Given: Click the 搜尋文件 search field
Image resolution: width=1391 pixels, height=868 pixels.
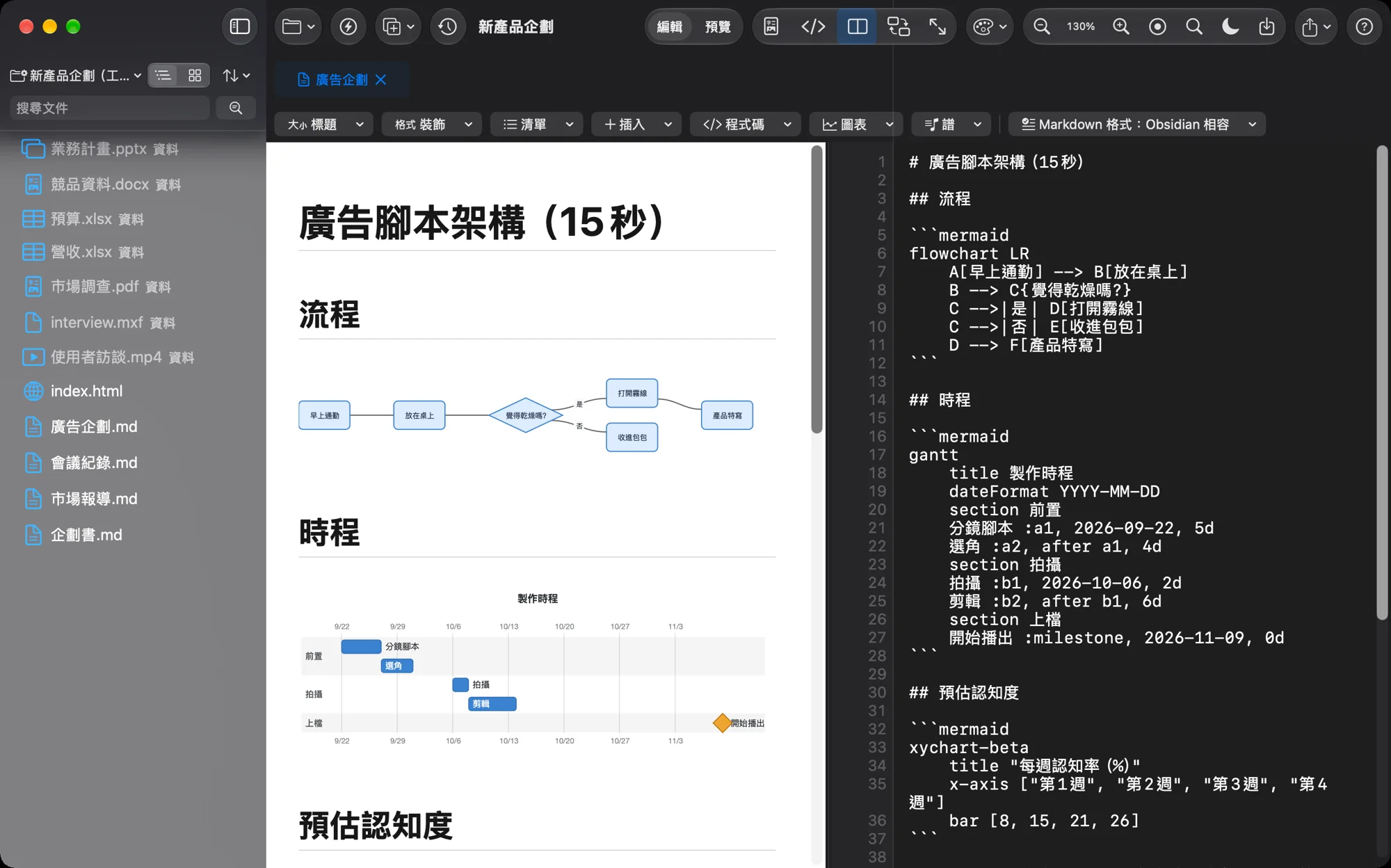Looking at the screenshot, I should [110, 108].
